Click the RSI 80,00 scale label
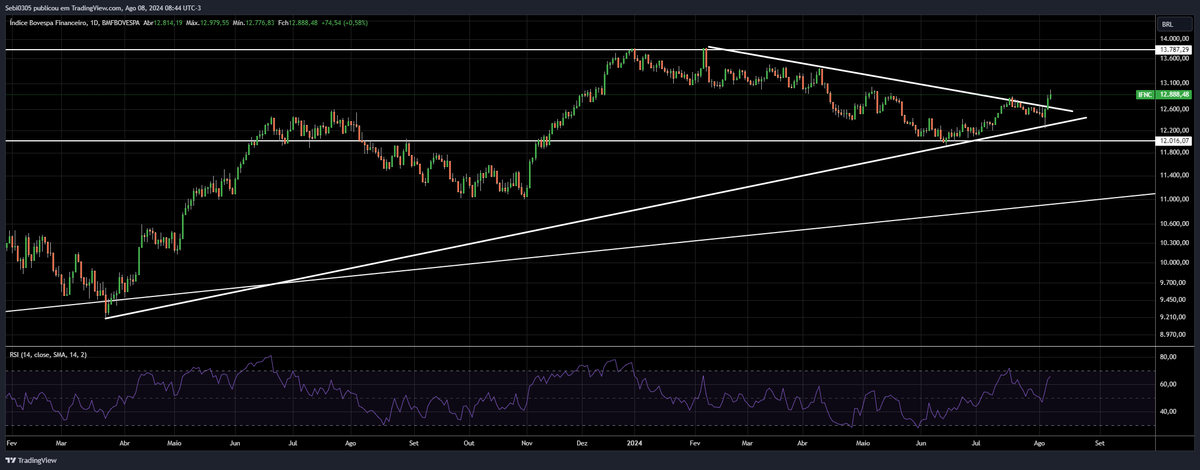 (x=1166, y=356)
